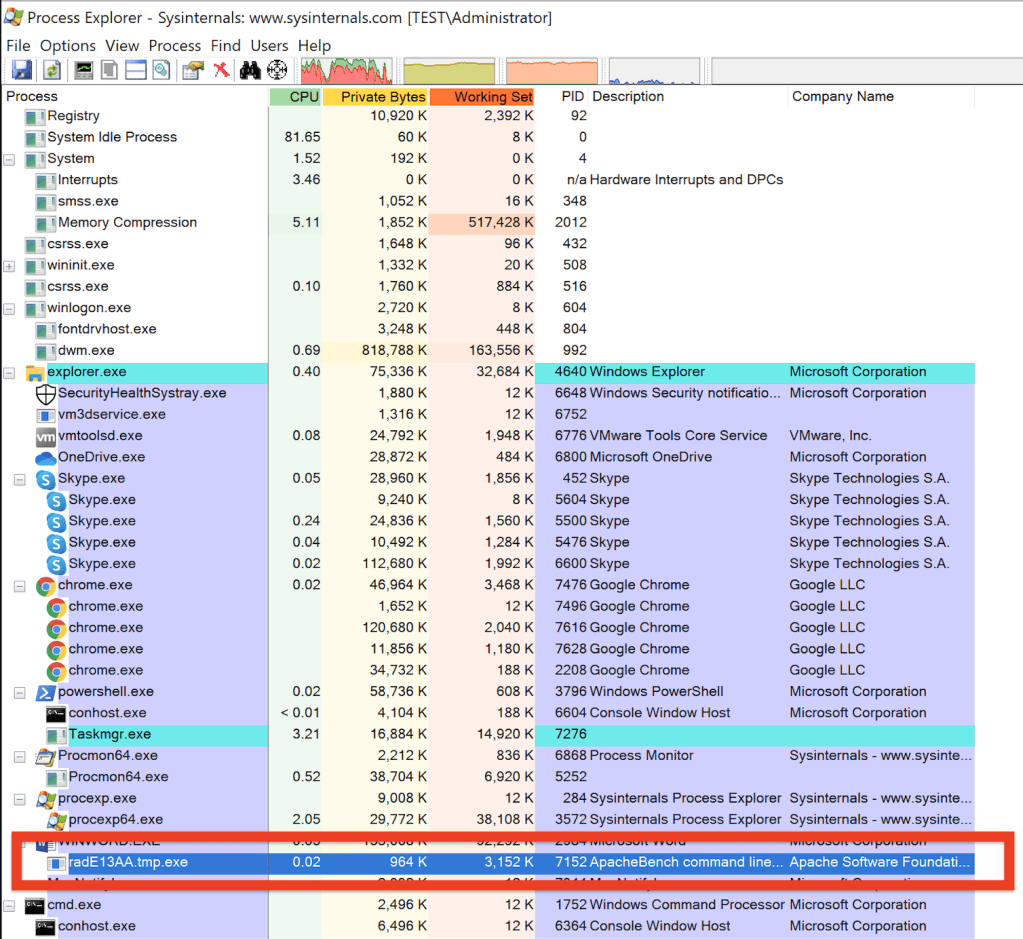Select the Taskmgr.exe process row
1023x939 pixels.
click(x=110, y=734)
